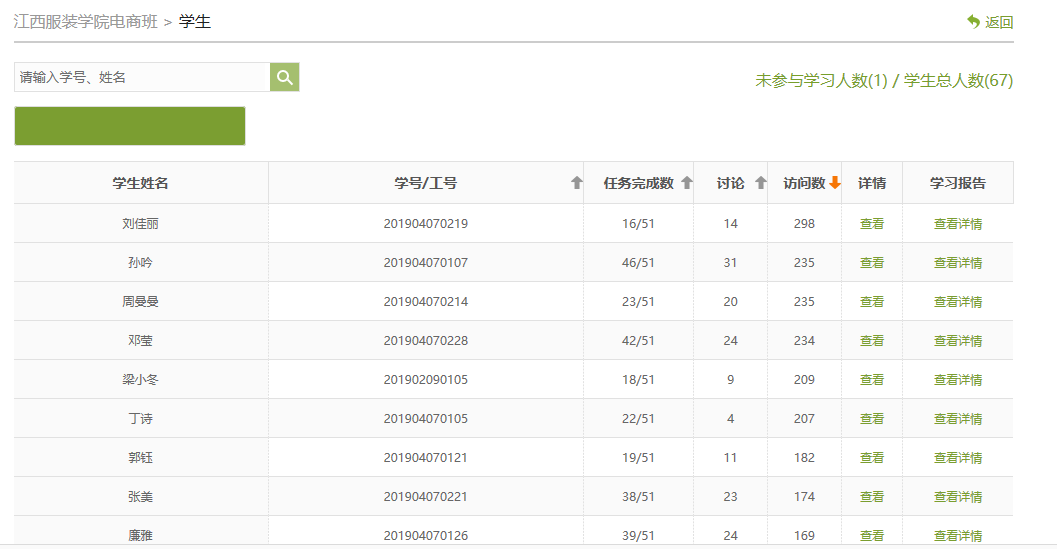
Task: View 查看 details for 梁小冬
Action: [872, 380]
